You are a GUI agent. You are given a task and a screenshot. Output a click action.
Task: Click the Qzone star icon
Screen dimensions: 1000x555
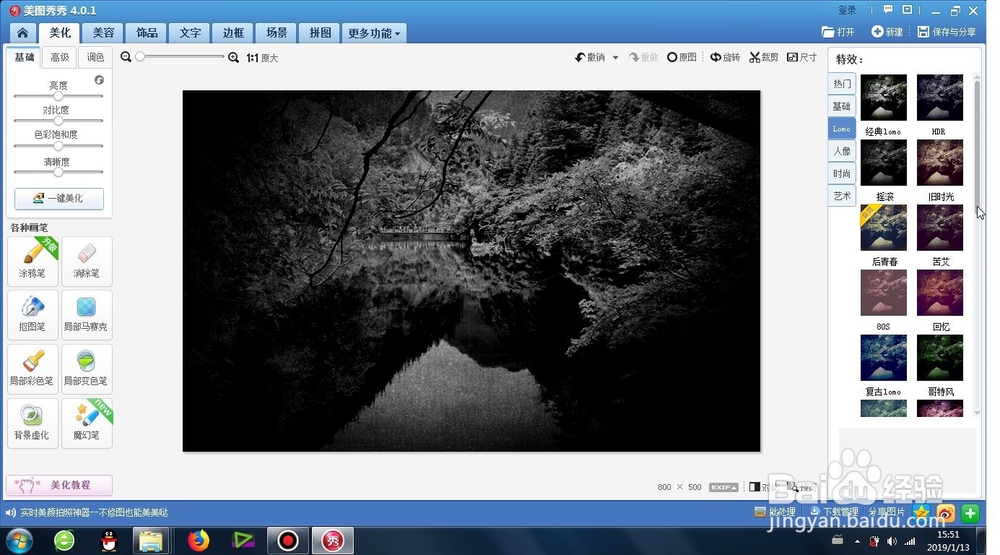(922, 512)
